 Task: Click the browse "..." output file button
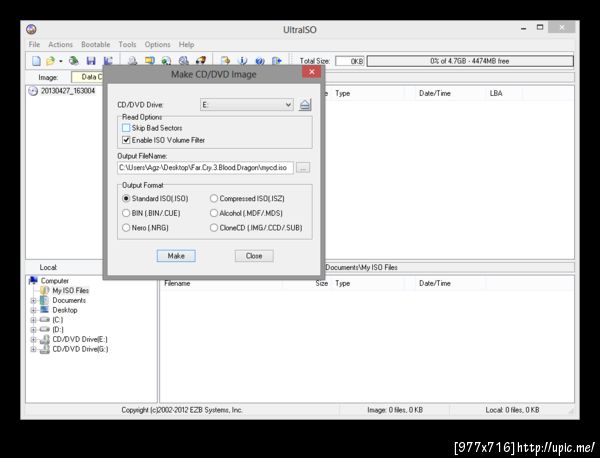coord(303,168)
